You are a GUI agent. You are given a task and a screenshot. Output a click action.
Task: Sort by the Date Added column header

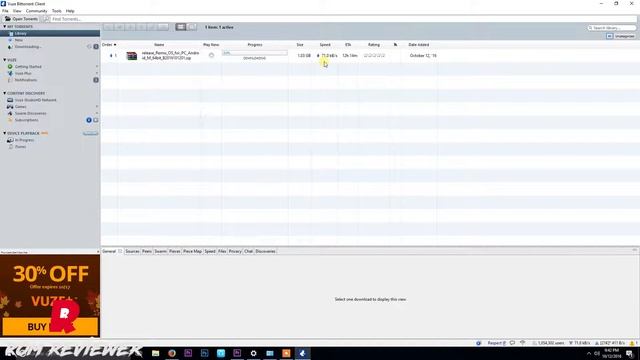click(x=419, y=44)
